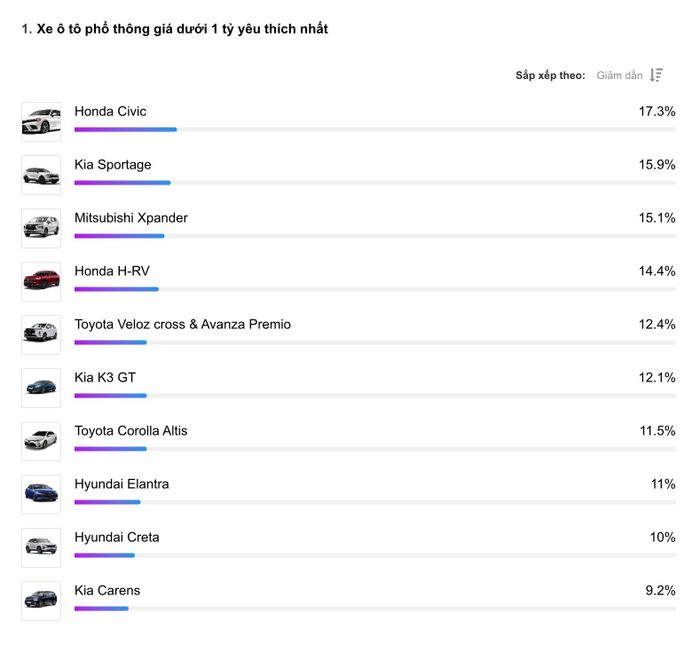Open the Honda Civic entry label
This screenshot has width=700, height=645.
[x=110, y=111]
